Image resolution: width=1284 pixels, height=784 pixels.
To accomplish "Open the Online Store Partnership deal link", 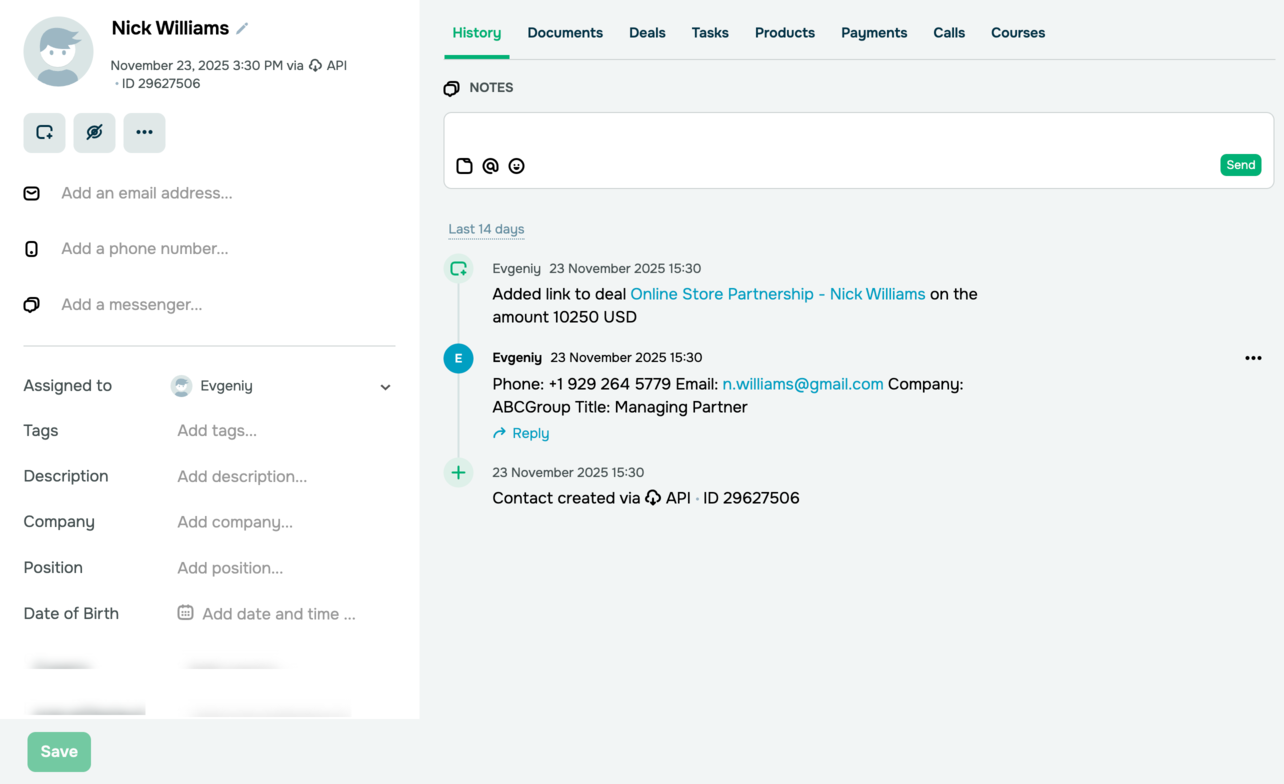I will tap(777, 294).
